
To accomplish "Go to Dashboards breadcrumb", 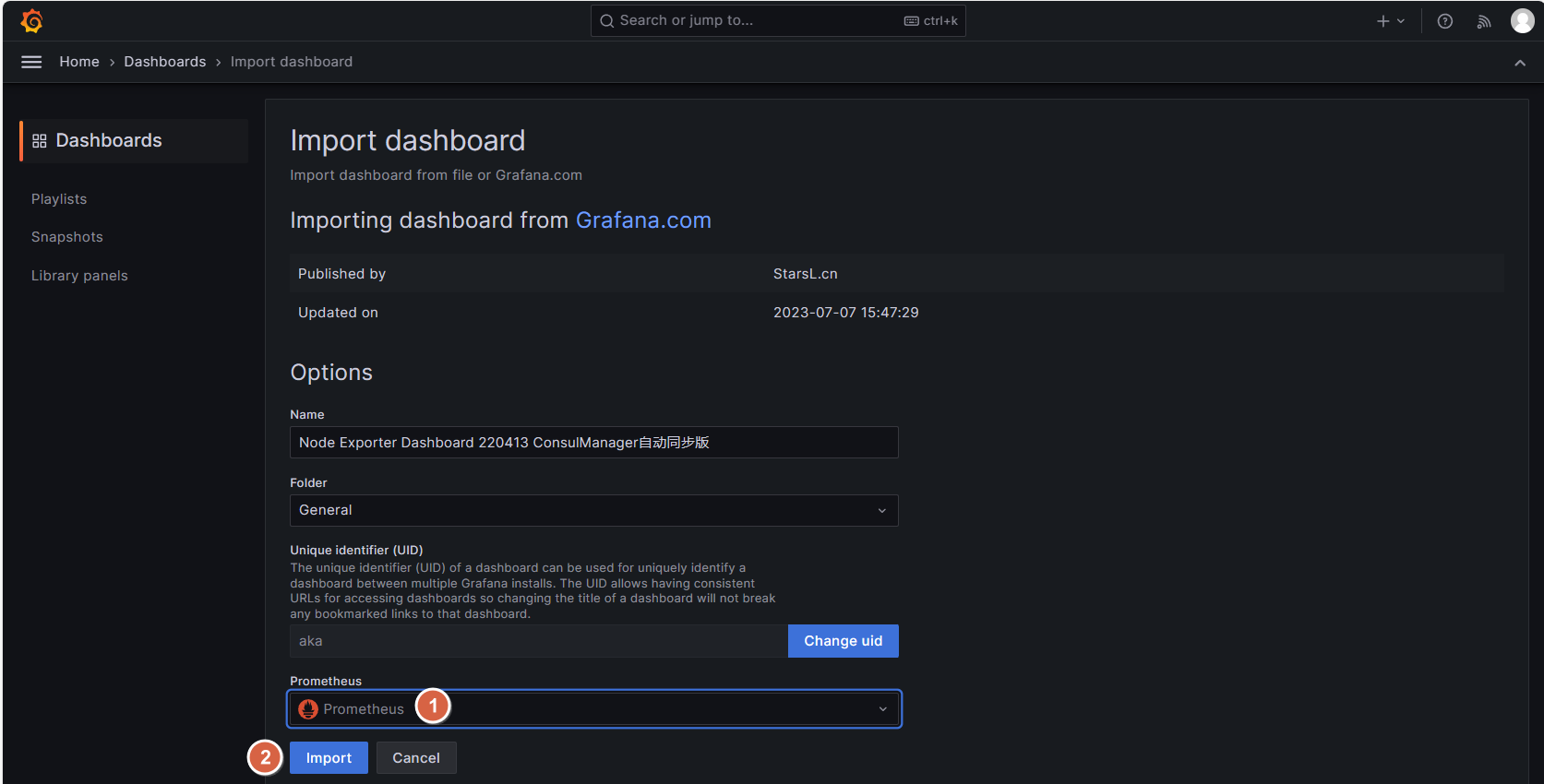I will pos(165,62).
